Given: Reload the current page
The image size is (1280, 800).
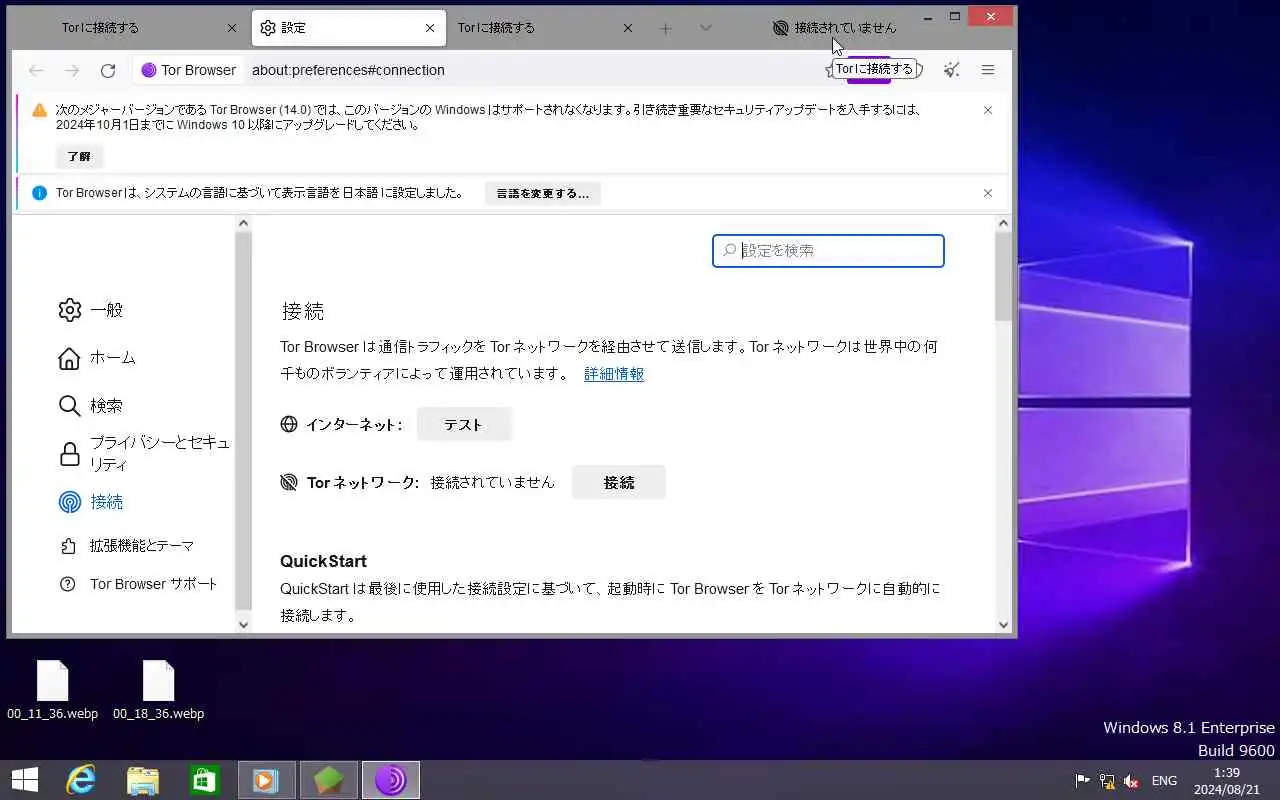Looking at the screenshot, I should point(108,70).
